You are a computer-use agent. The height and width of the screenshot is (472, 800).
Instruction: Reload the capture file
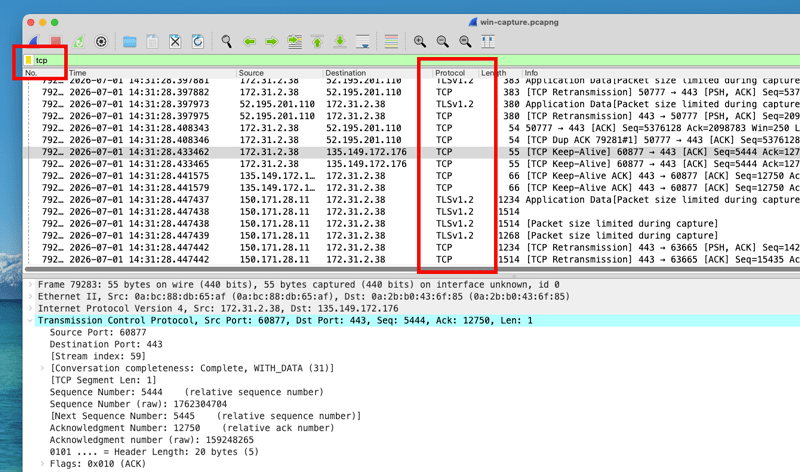(x=197, y=42)
